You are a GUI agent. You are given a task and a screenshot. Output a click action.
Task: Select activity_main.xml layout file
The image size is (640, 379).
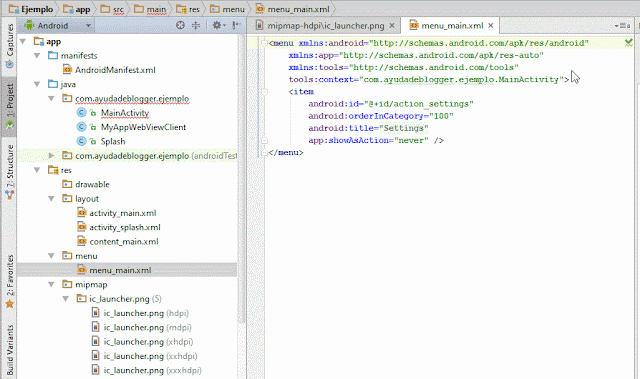pyautogui.click(x=117, y=213)
